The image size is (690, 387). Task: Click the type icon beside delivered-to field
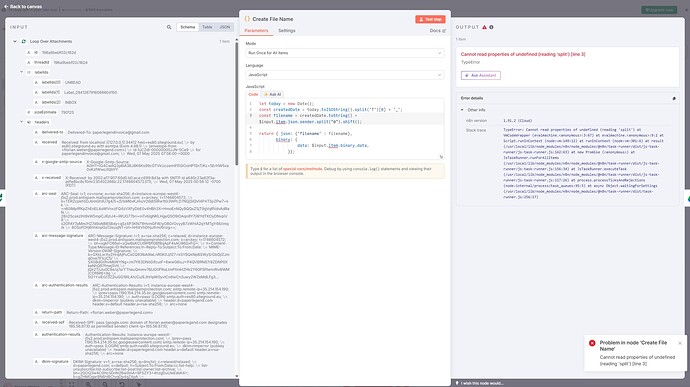[37, 132]
